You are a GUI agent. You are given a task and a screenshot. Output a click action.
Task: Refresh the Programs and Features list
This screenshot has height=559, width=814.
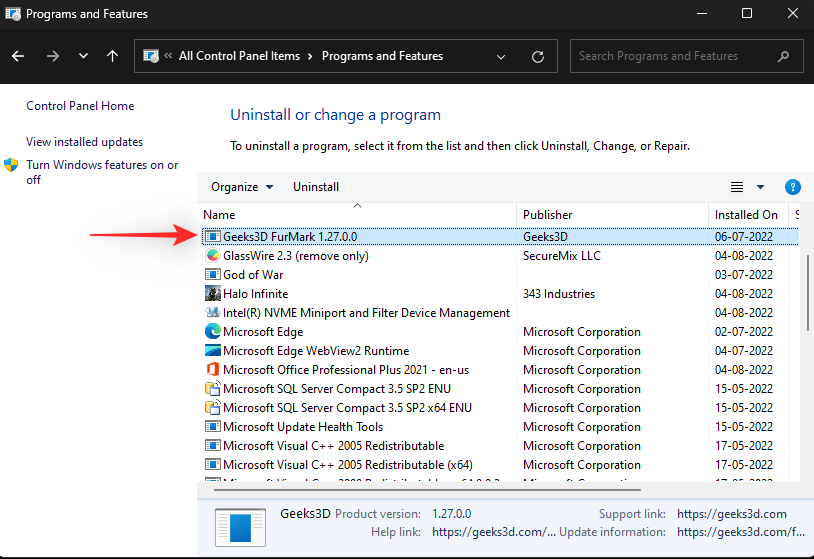tap(538, 57)
